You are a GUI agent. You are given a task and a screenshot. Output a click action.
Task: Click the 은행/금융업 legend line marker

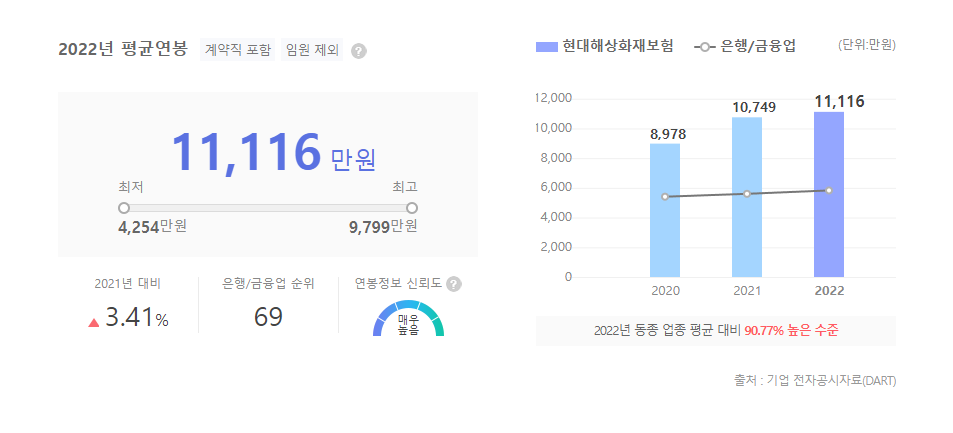[704, 47]
